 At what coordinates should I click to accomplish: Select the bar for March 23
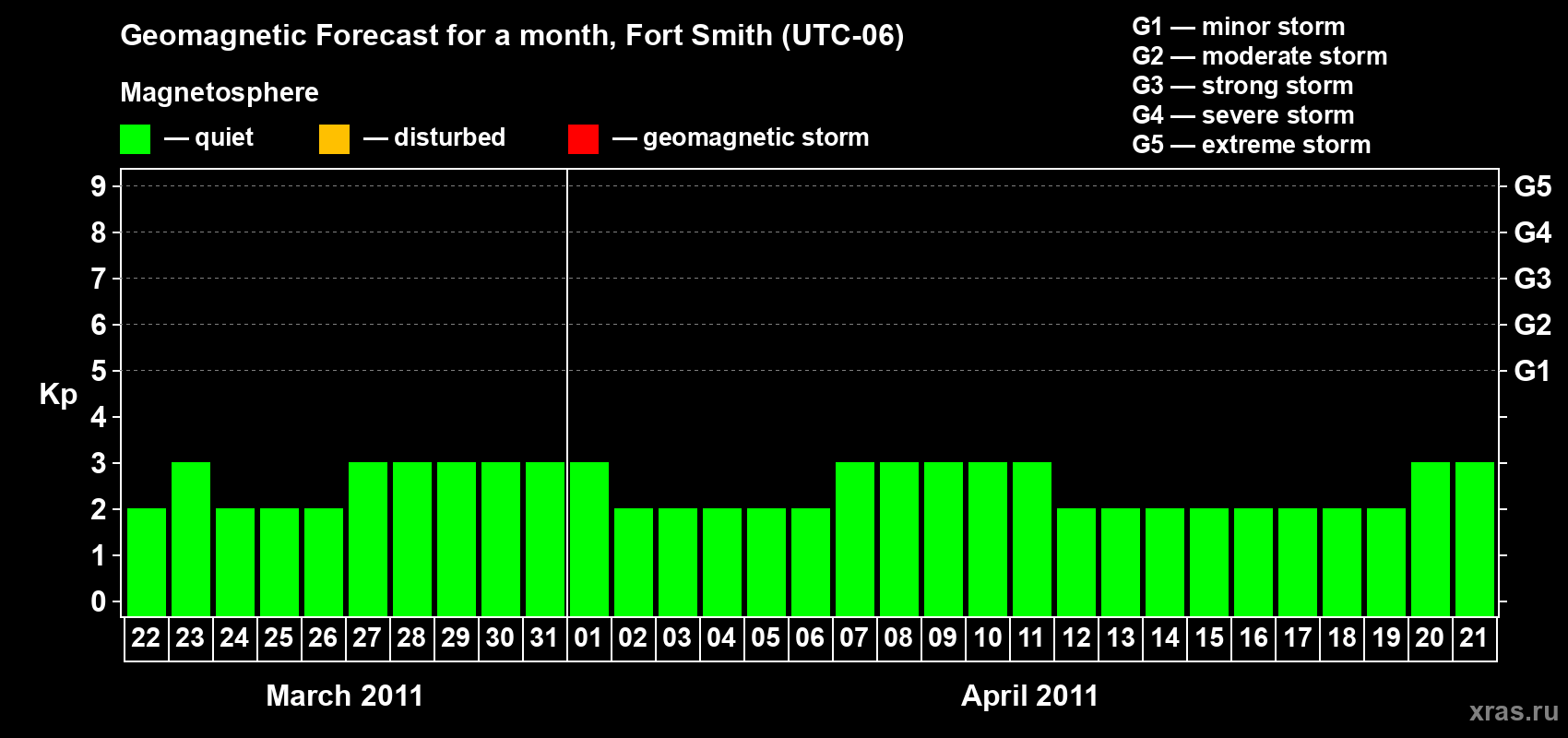coord(191,539)
